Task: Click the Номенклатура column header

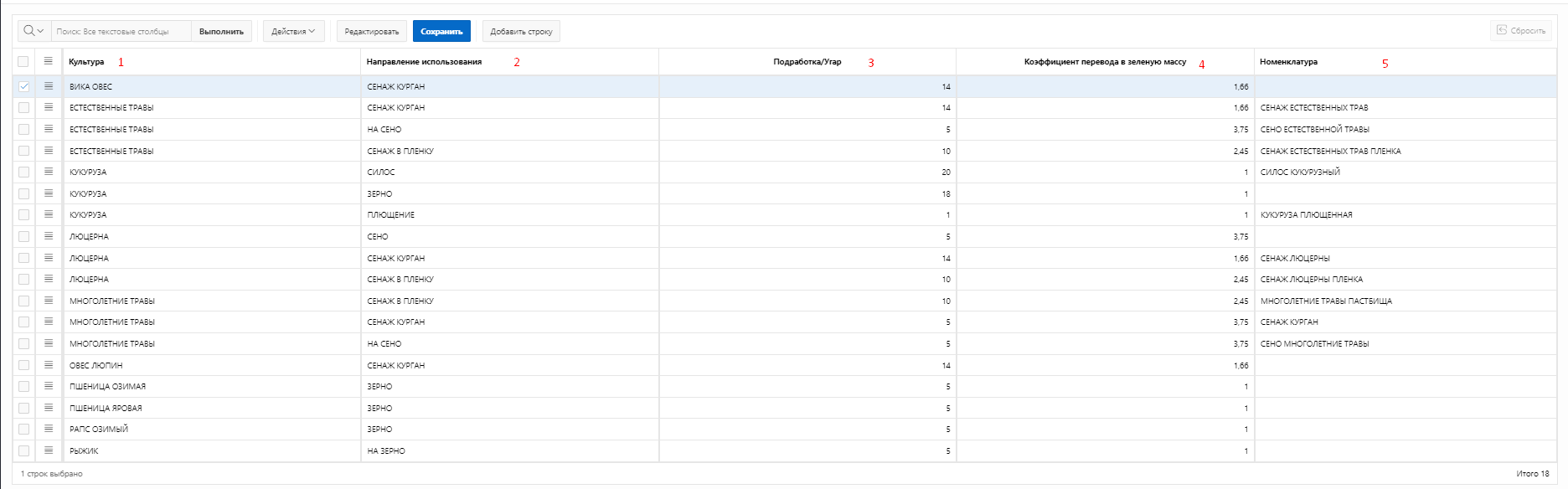Action: click(1288, 62)
